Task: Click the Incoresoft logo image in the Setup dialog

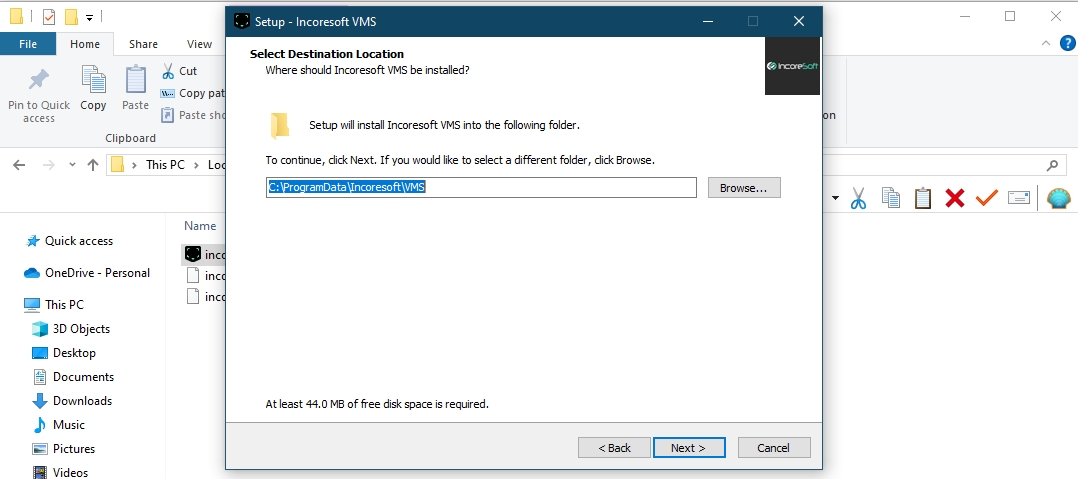Action: [x=793, y=66]
